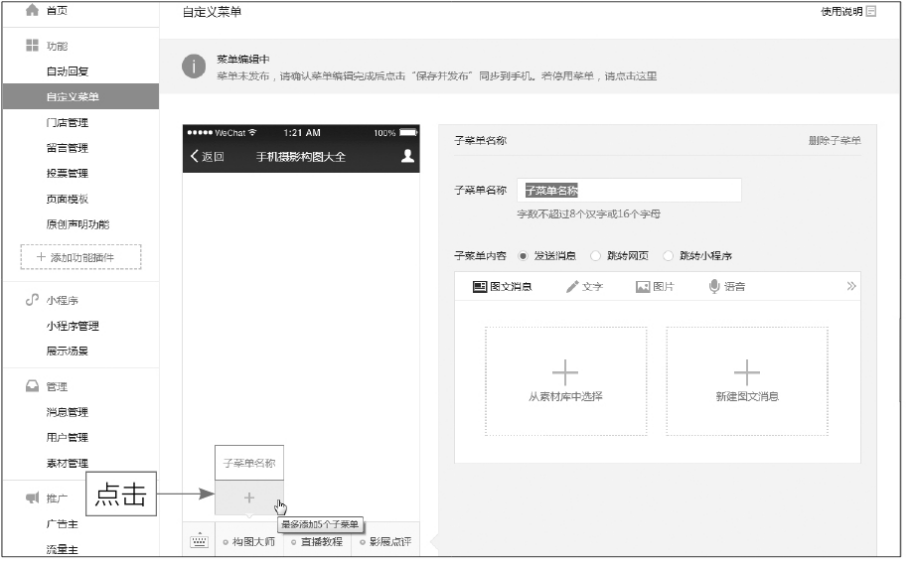Click the 从素材库中选择 box
Screen dimensions: 906x563
565,381
